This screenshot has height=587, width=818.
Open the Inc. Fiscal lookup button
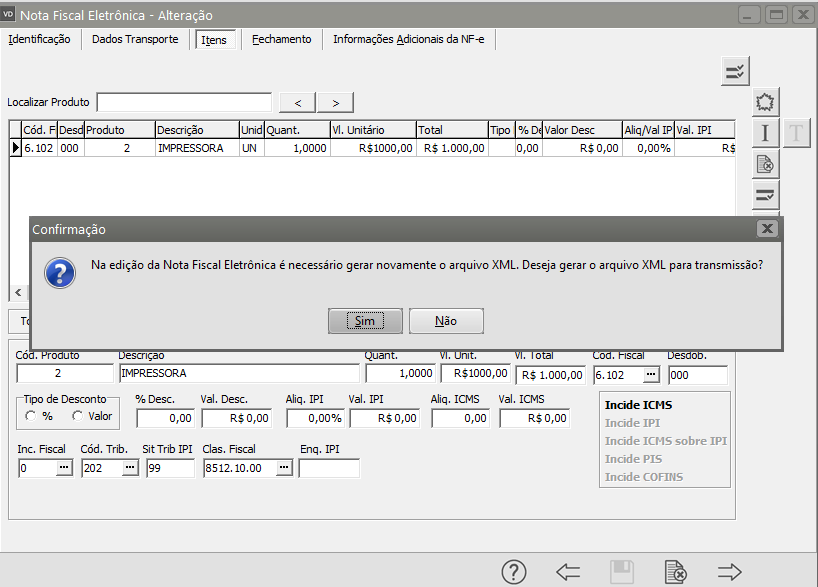click(63, 468)
